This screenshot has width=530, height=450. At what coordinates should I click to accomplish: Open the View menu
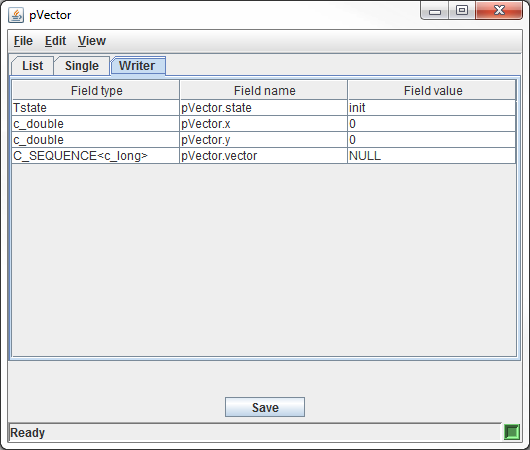click(x=92, y=41)
